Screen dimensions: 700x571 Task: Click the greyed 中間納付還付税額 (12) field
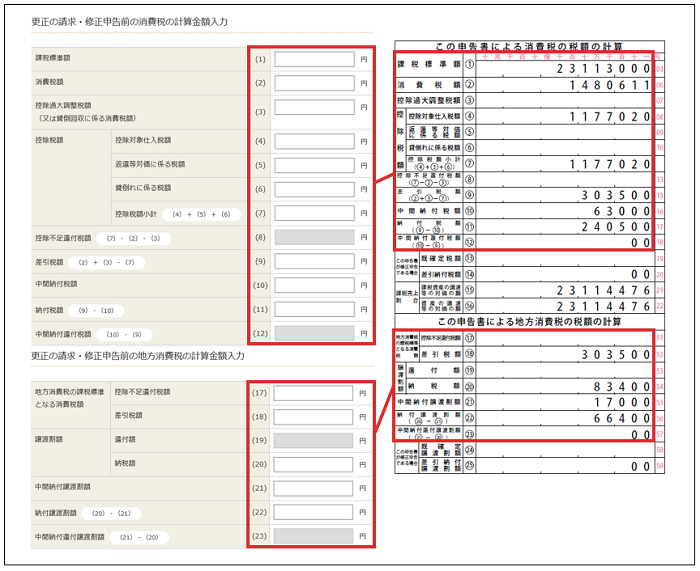[x=314, y=333]
